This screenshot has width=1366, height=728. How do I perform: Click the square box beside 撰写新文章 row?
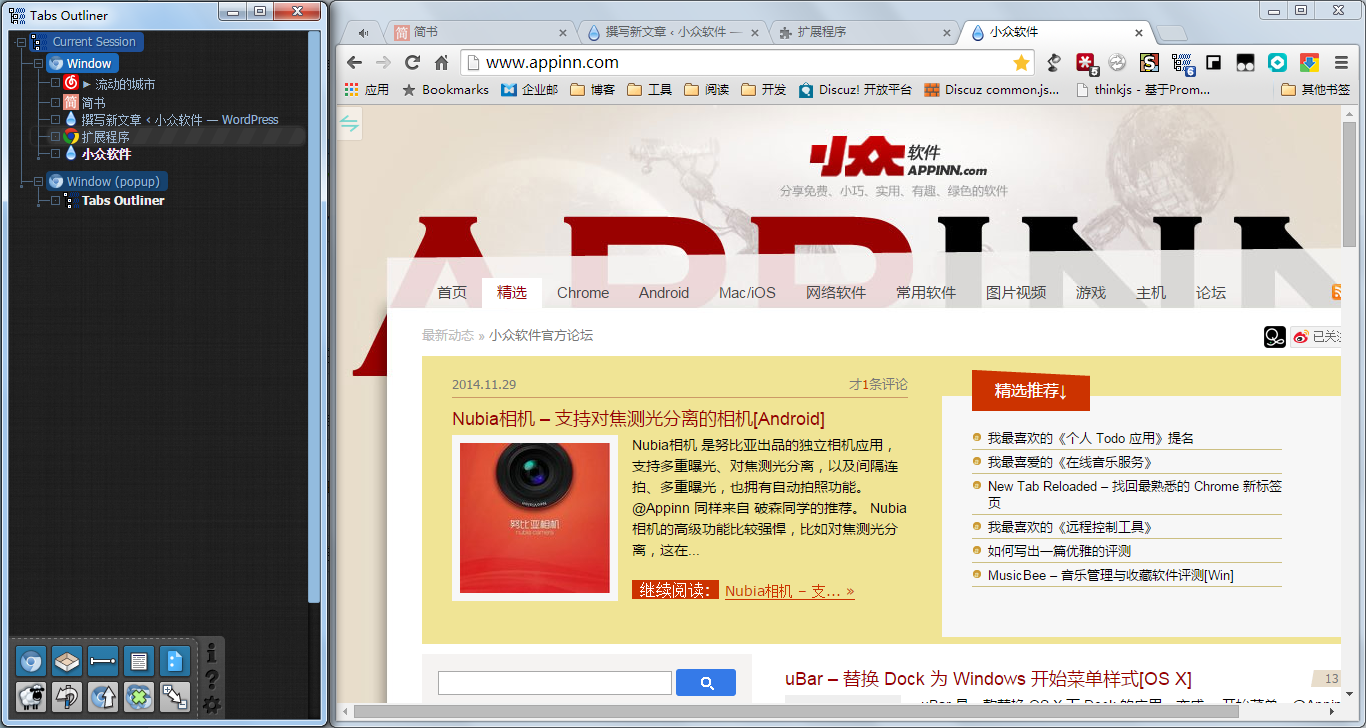[56, 119]
